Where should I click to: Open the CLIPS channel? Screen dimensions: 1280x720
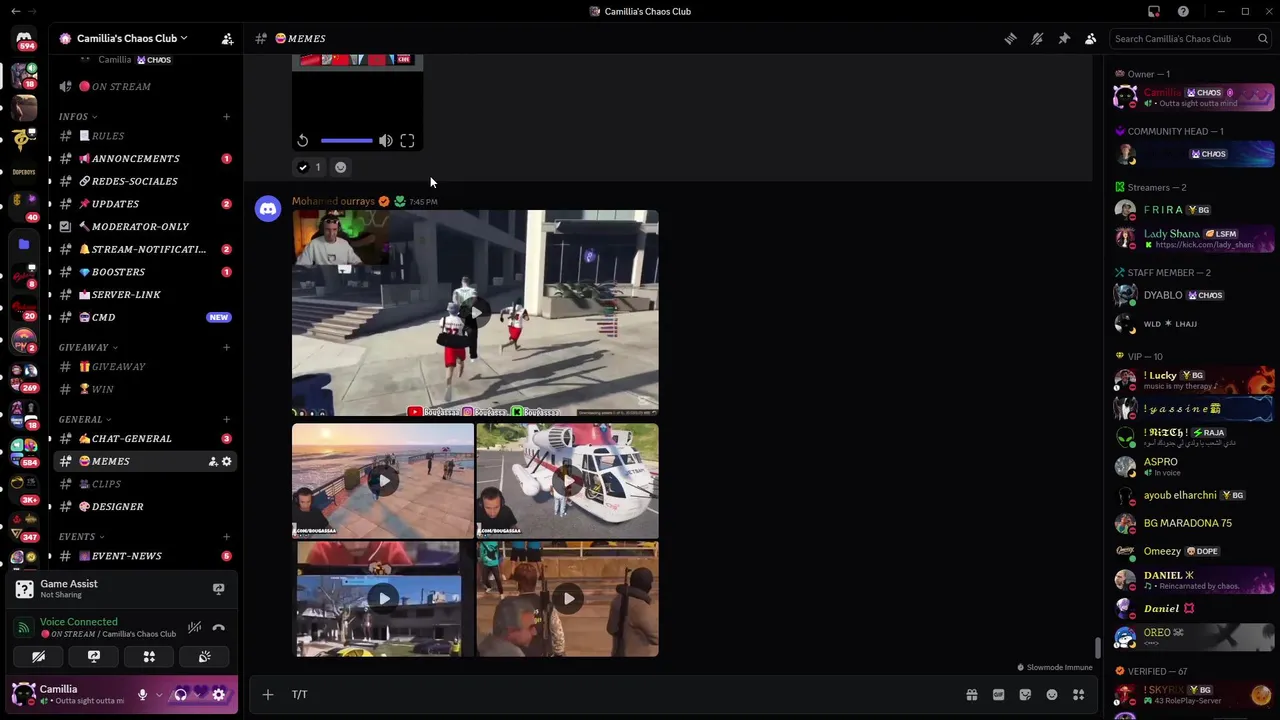pyautogui.click(x=145, y=484)
